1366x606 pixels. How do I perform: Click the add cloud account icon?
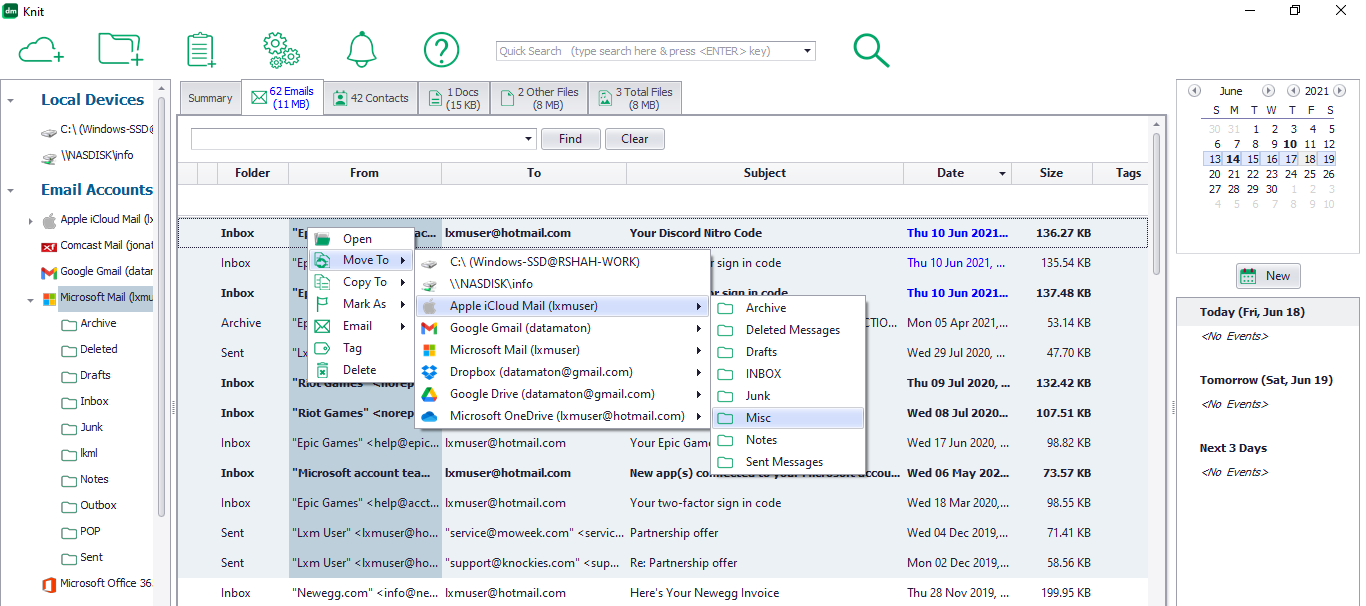point(41,49)
